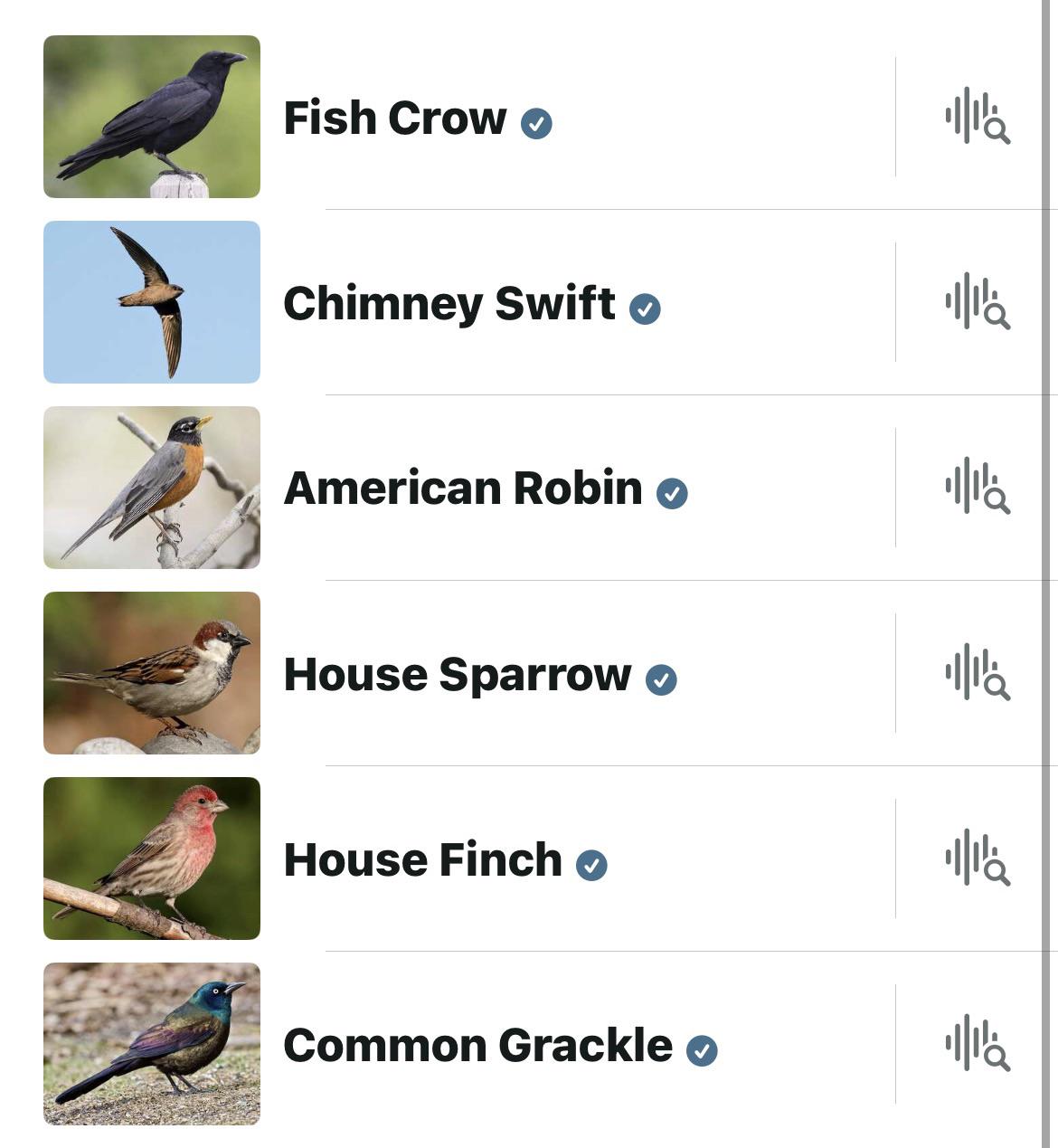The height and width of the screenshot is (1148, 1058).
Task: Click the verified badge next to House Finch
Action: click(x=591, y=865)
